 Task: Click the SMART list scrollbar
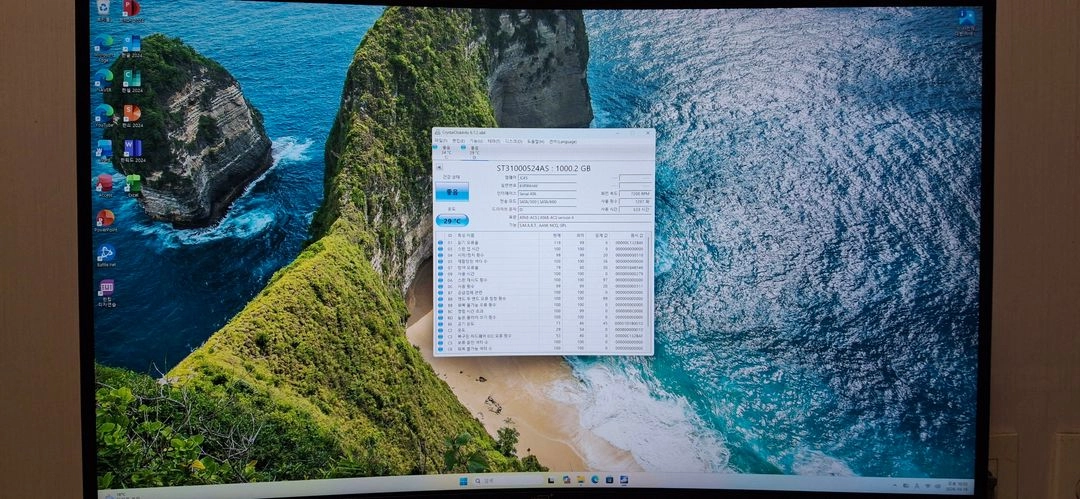(x=649, y=283)
